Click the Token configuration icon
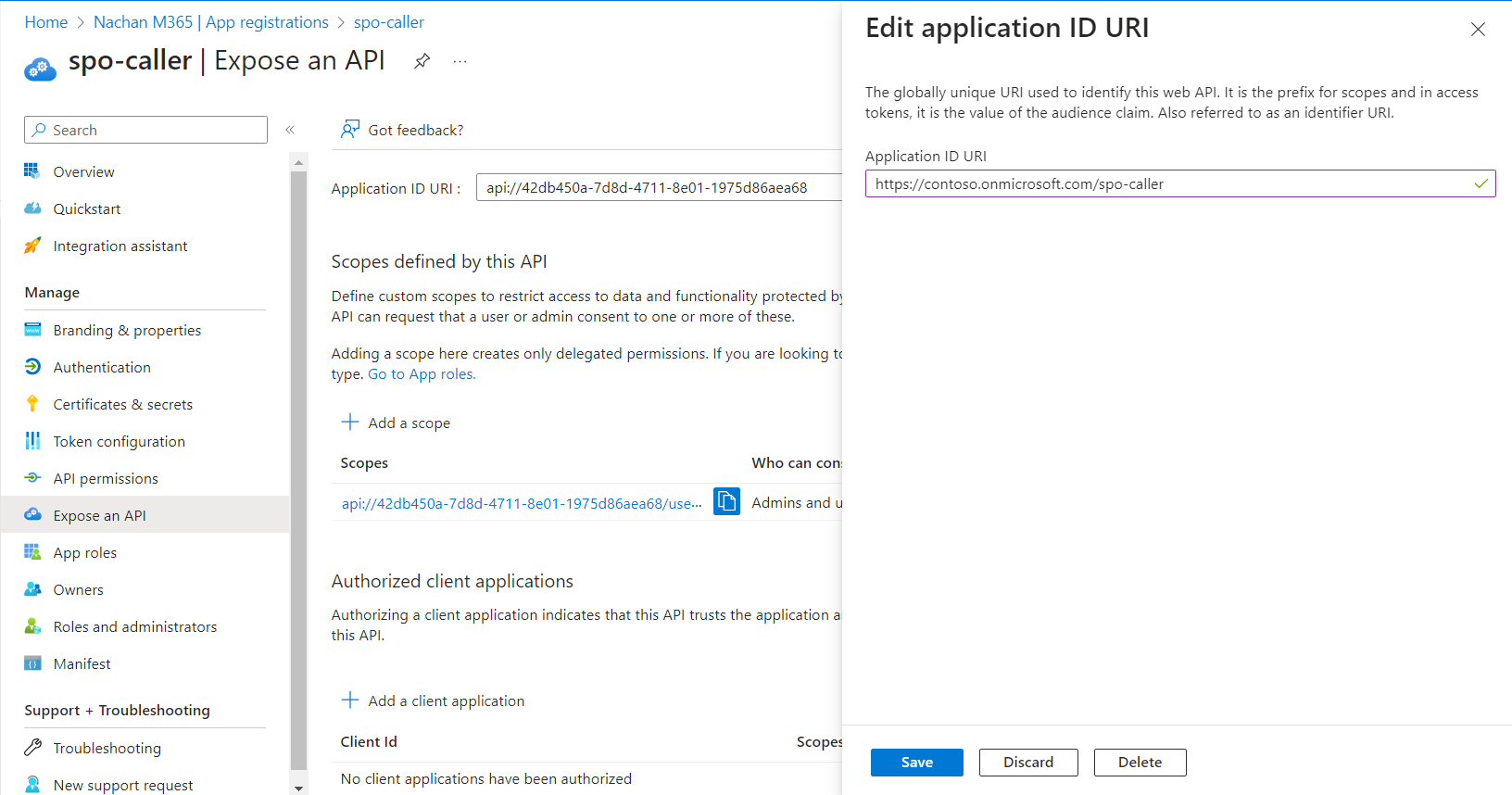1512x795 pixels. coord(32,441)
